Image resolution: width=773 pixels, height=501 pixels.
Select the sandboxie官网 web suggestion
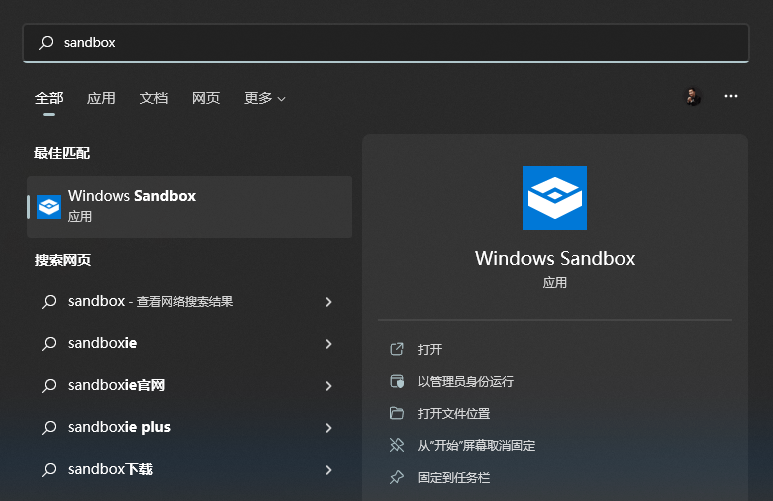click(x=187, y=385)
